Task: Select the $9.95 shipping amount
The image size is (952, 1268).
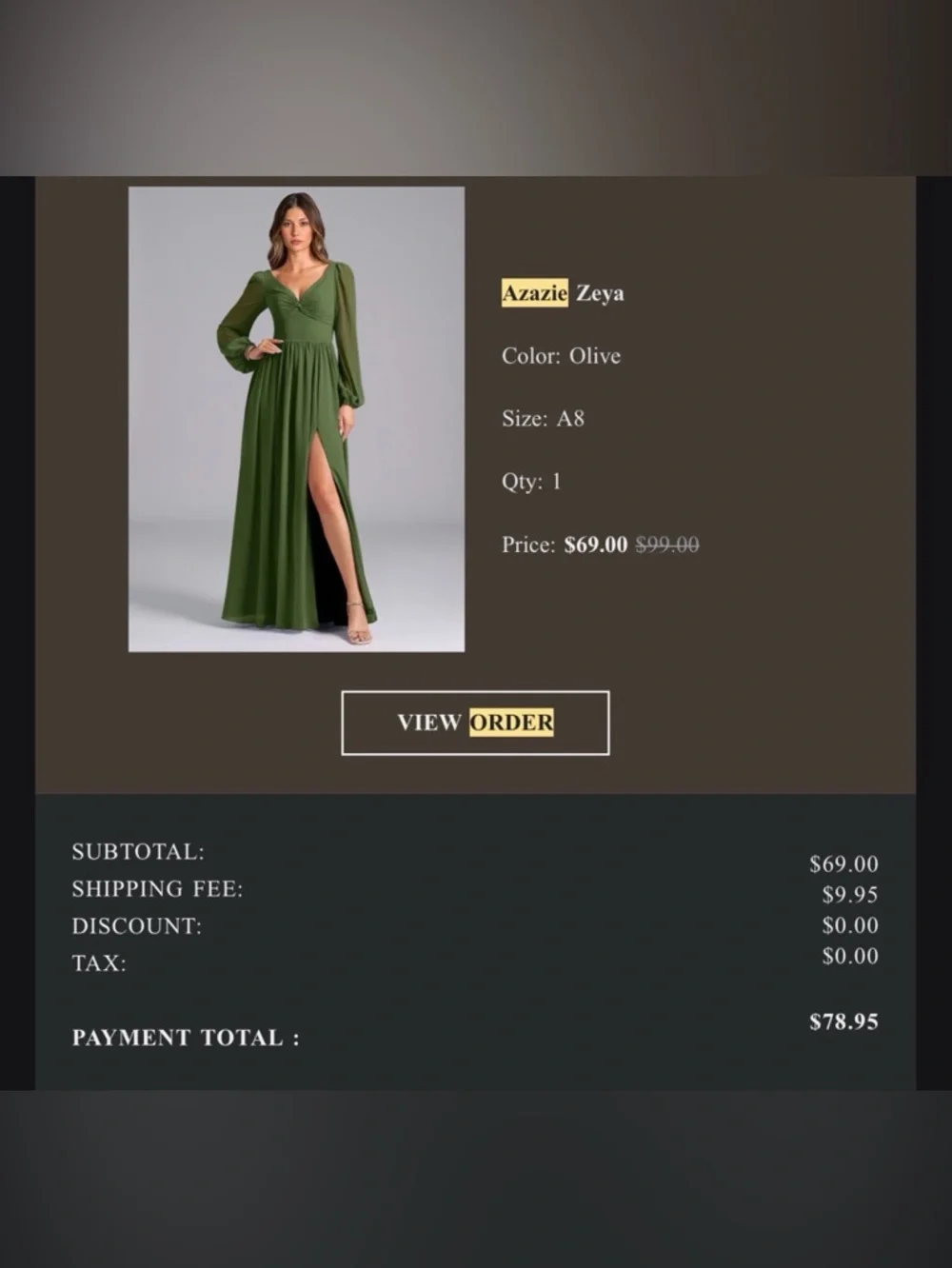Action: click(848, 895)
